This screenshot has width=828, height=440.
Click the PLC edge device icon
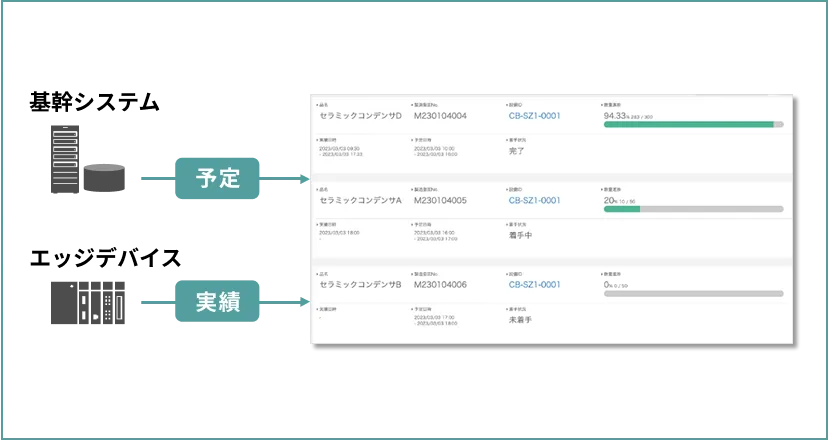(x=88, y=303)
